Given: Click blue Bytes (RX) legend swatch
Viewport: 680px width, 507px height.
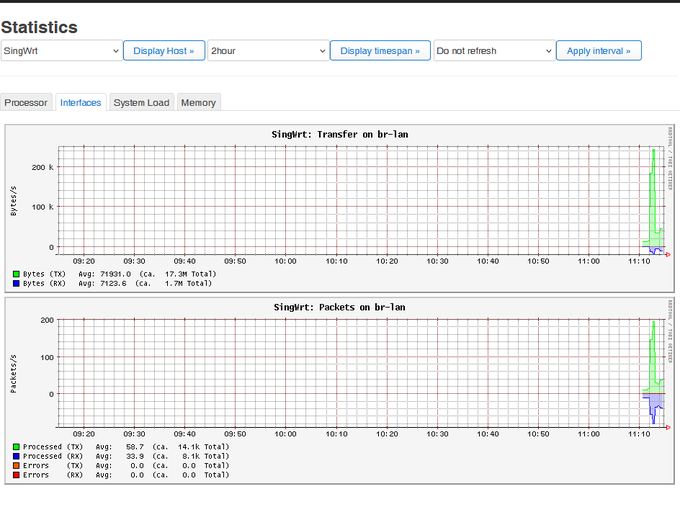Looking at the screenshot, I should 16,283.
